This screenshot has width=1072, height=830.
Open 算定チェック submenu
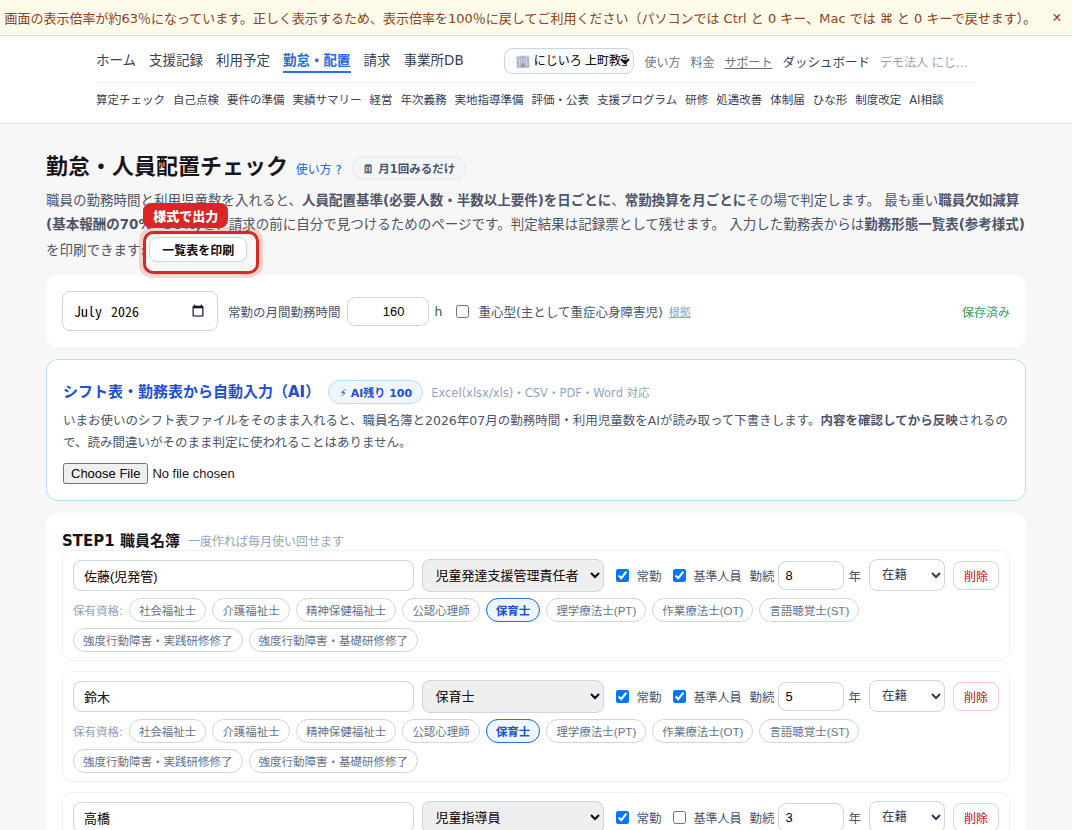130,100
